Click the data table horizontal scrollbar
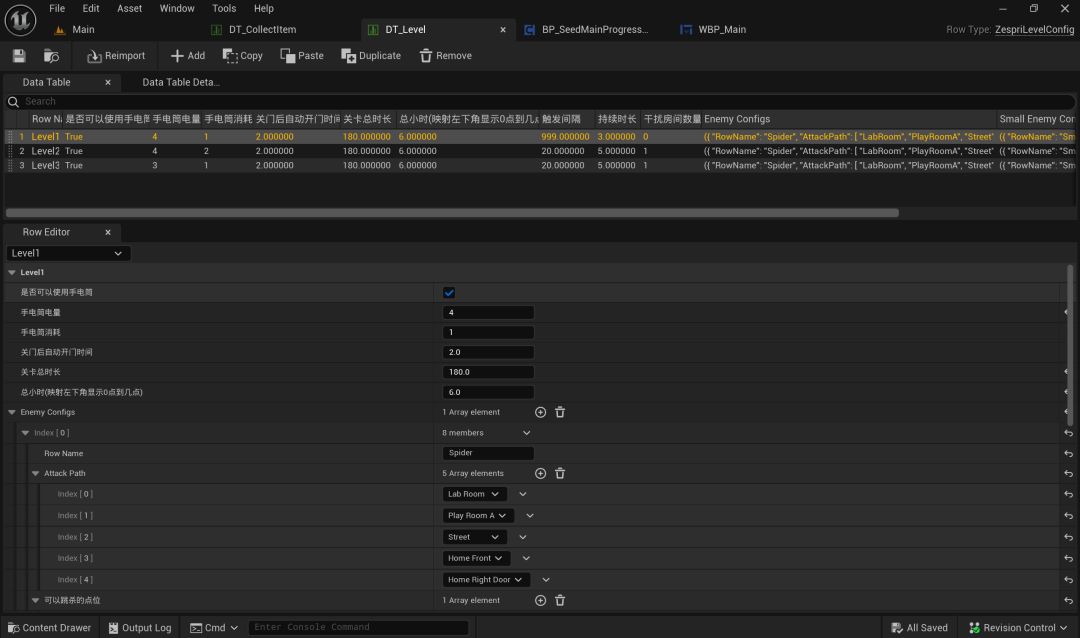This screenshot has height=638, width=1080. pos(452,213)
